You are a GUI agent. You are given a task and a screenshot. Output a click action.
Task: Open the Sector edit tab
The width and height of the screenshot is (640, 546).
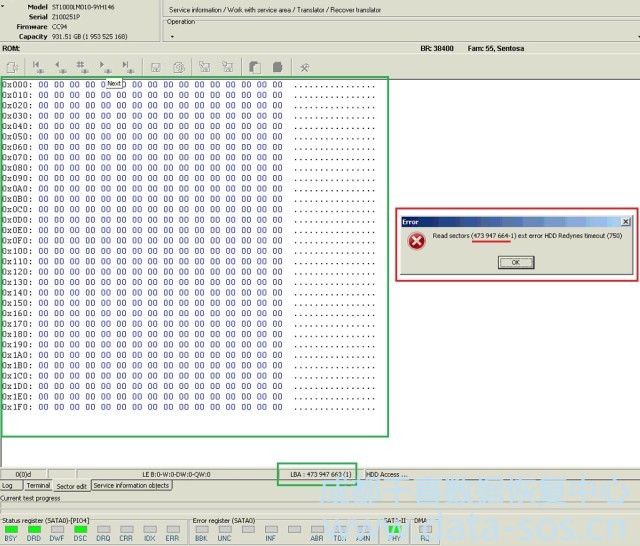click(x=71, y=485)
